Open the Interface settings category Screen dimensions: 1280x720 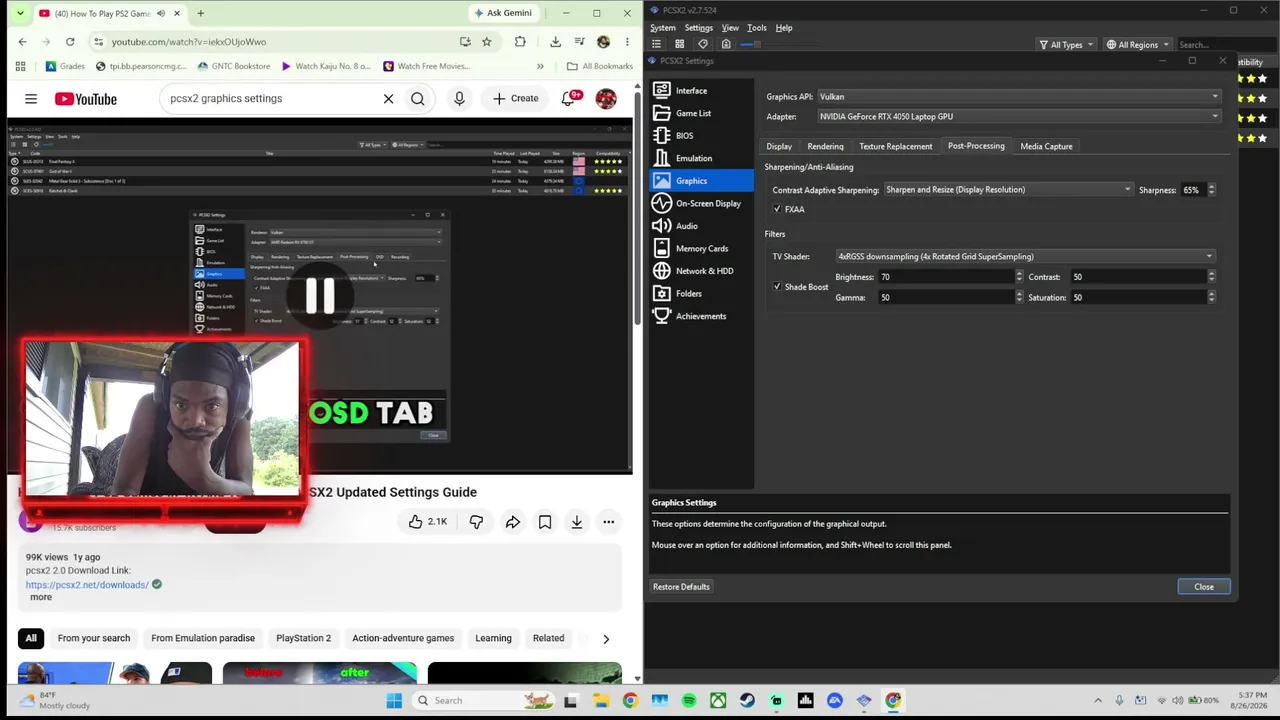tap(701, 91)
